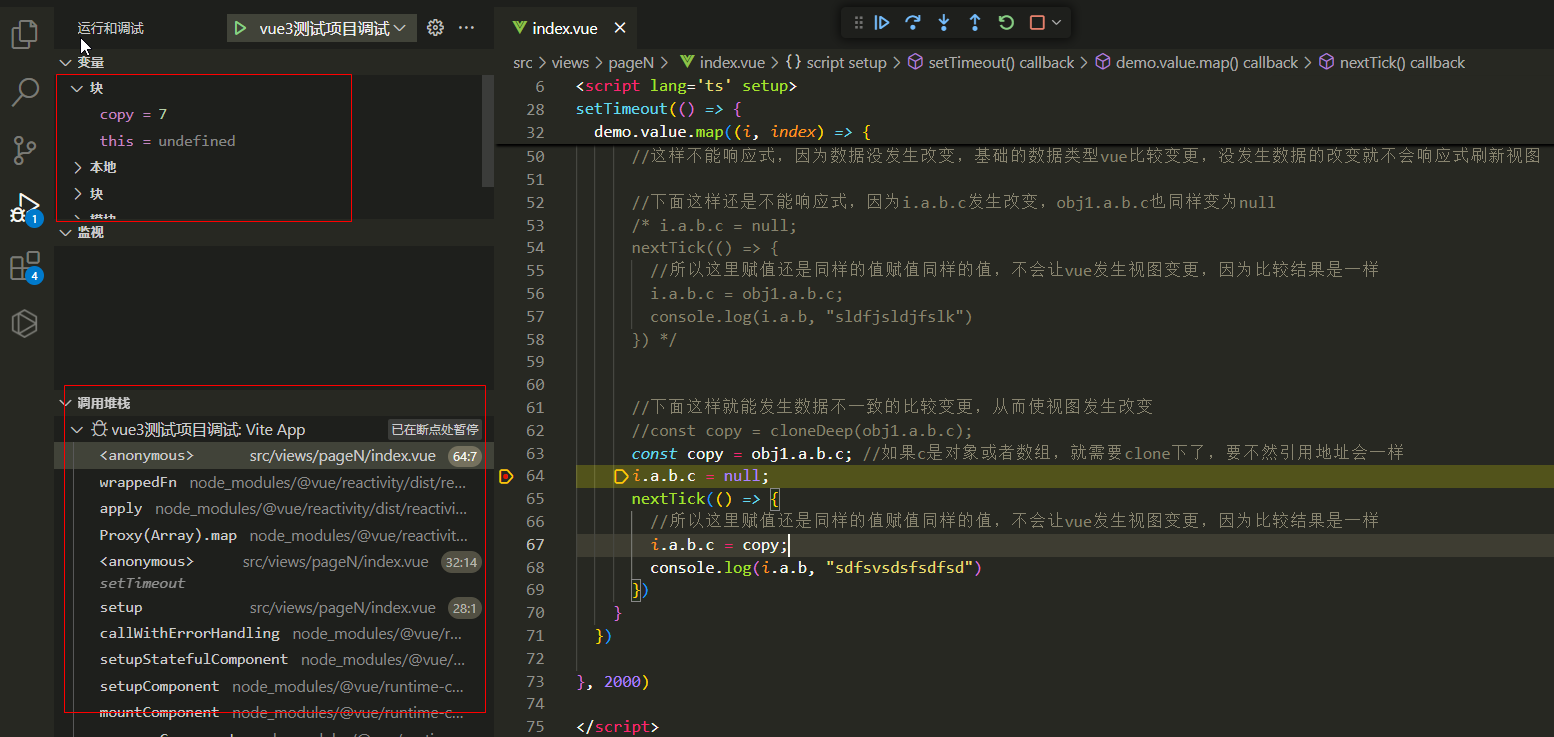Expand the second 块 scope
1554x737 pixels.
point(77,193)
